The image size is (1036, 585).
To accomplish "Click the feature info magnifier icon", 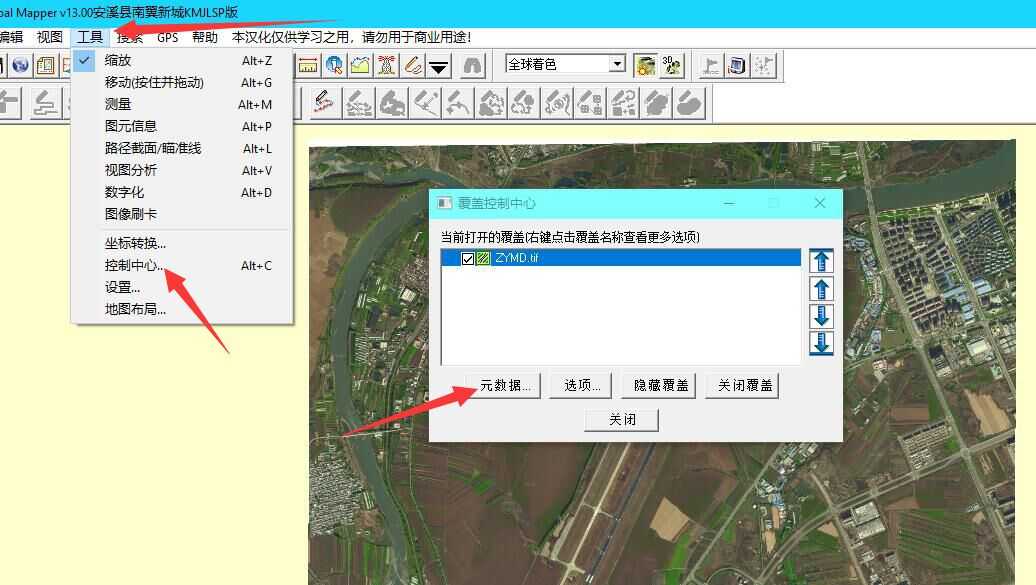I will (x=333, y=64).
